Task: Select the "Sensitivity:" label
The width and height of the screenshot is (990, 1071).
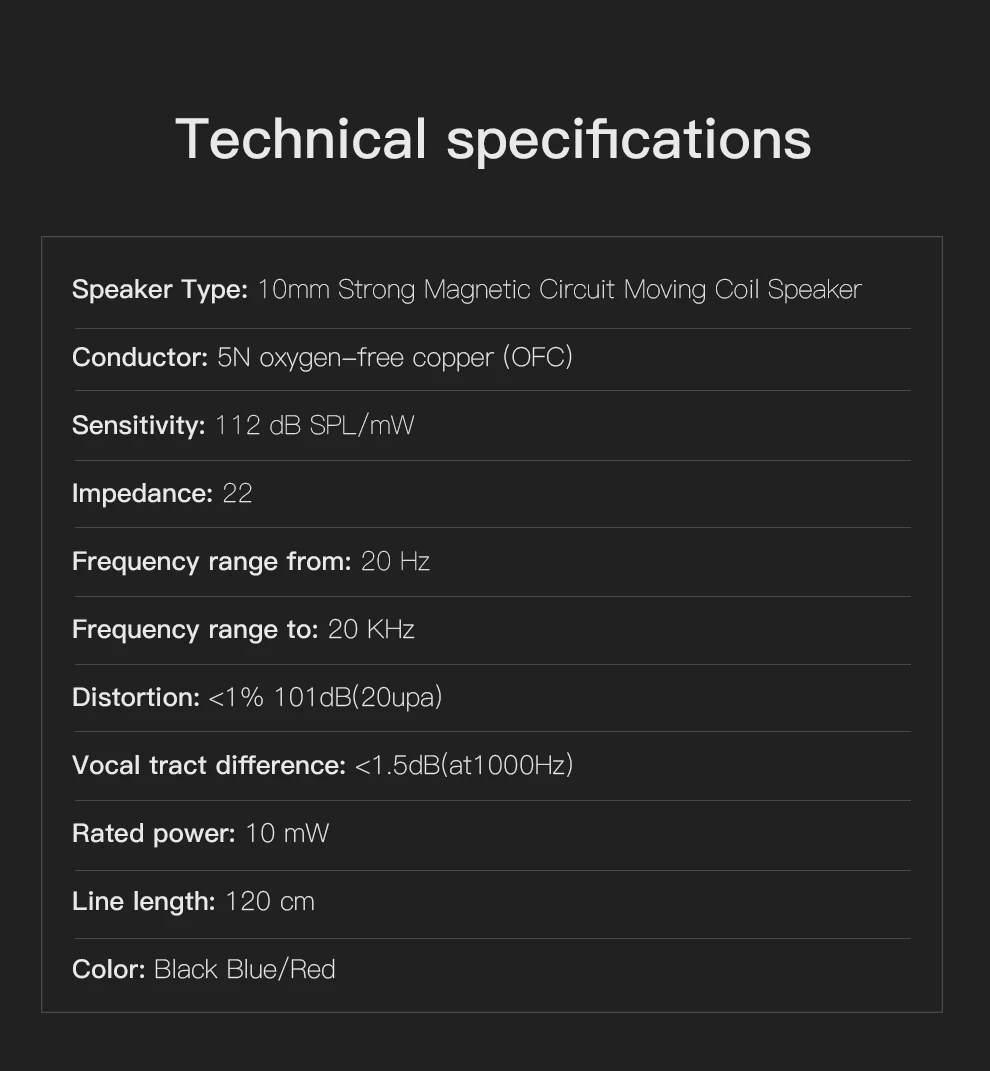Action: (138, 426)
